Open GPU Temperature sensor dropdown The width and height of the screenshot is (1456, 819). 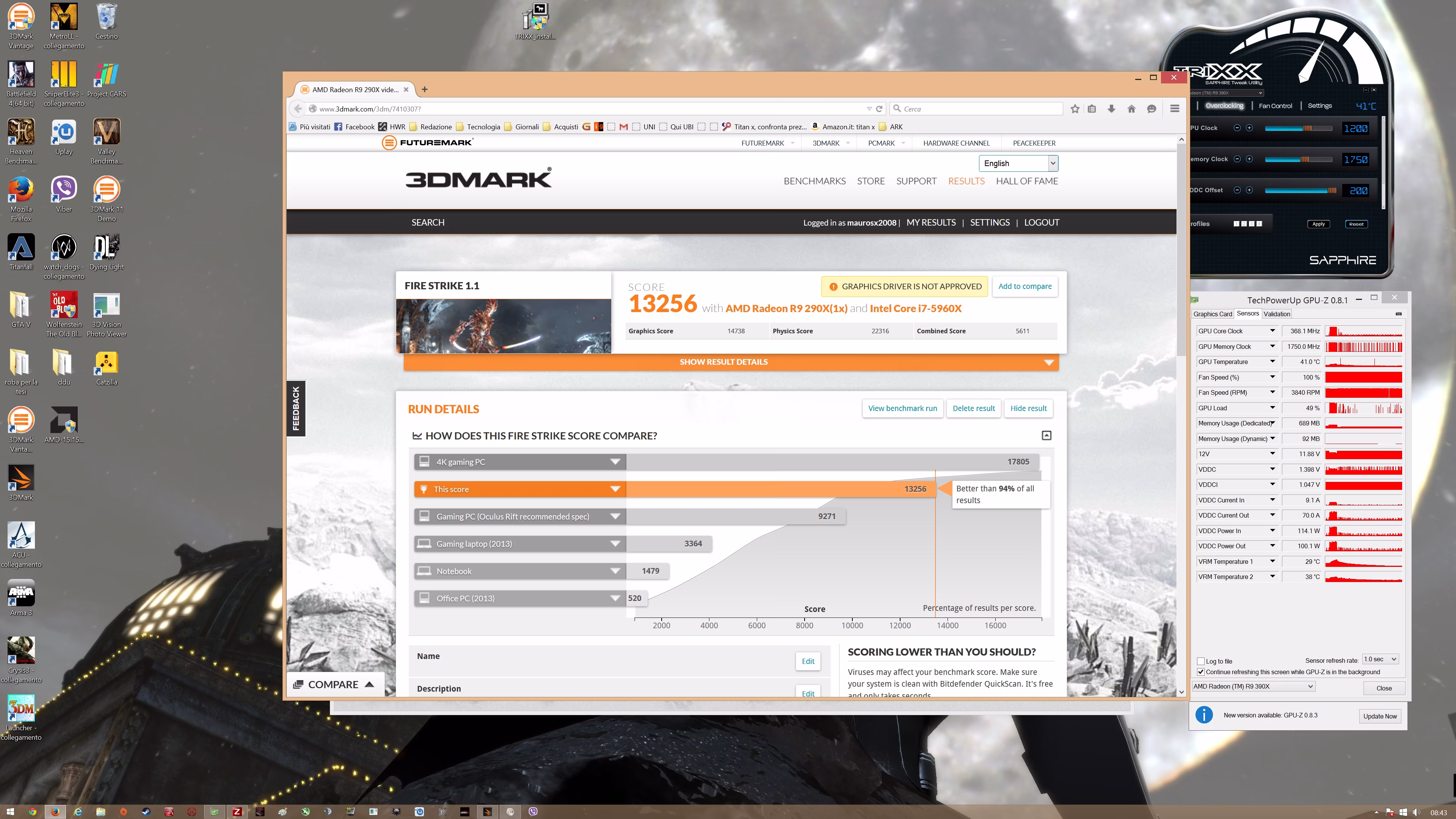tap(1272, 362)
